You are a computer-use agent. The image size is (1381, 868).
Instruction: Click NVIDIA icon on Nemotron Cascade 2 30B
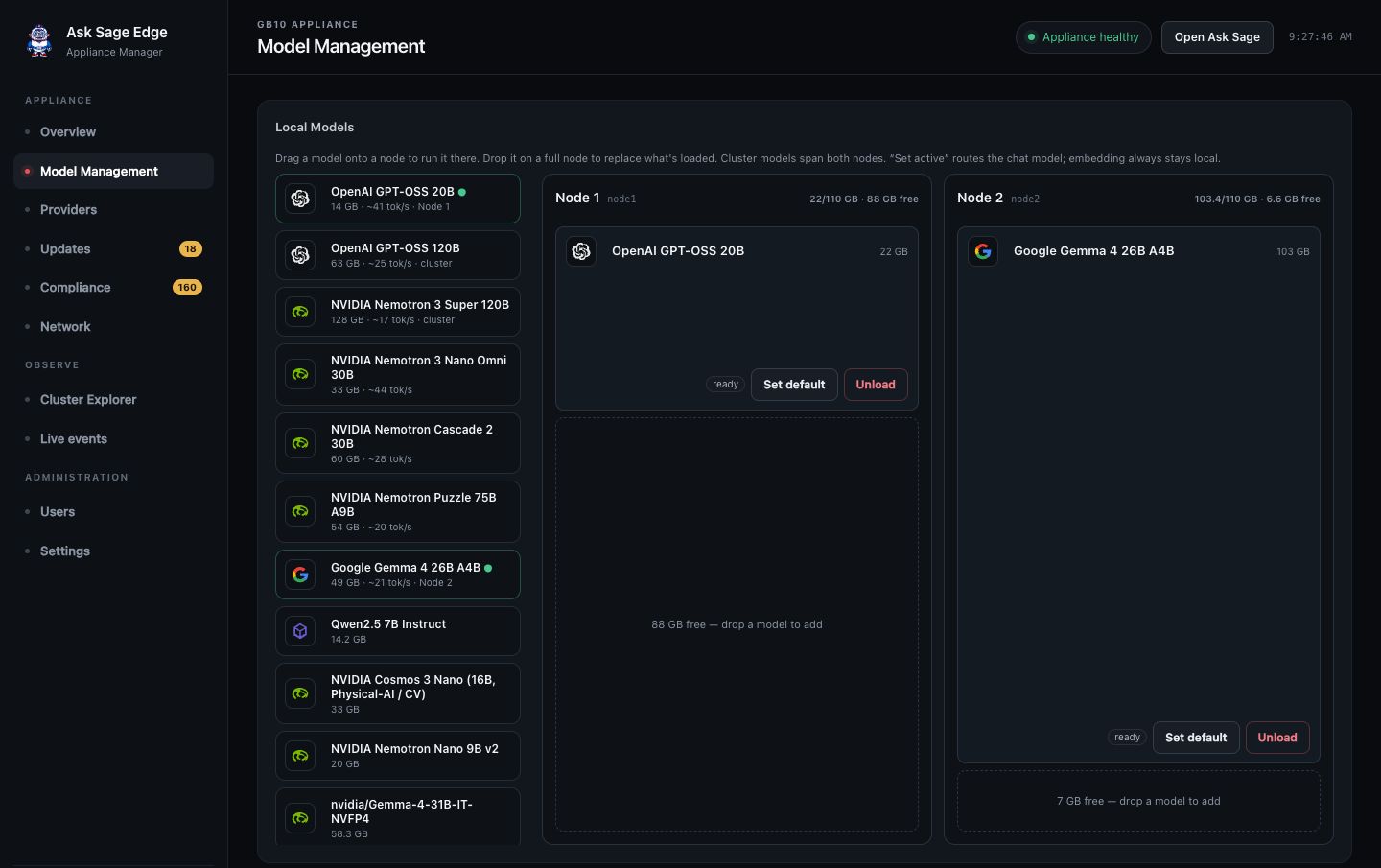pyautogui.click(x=300, y=443)
